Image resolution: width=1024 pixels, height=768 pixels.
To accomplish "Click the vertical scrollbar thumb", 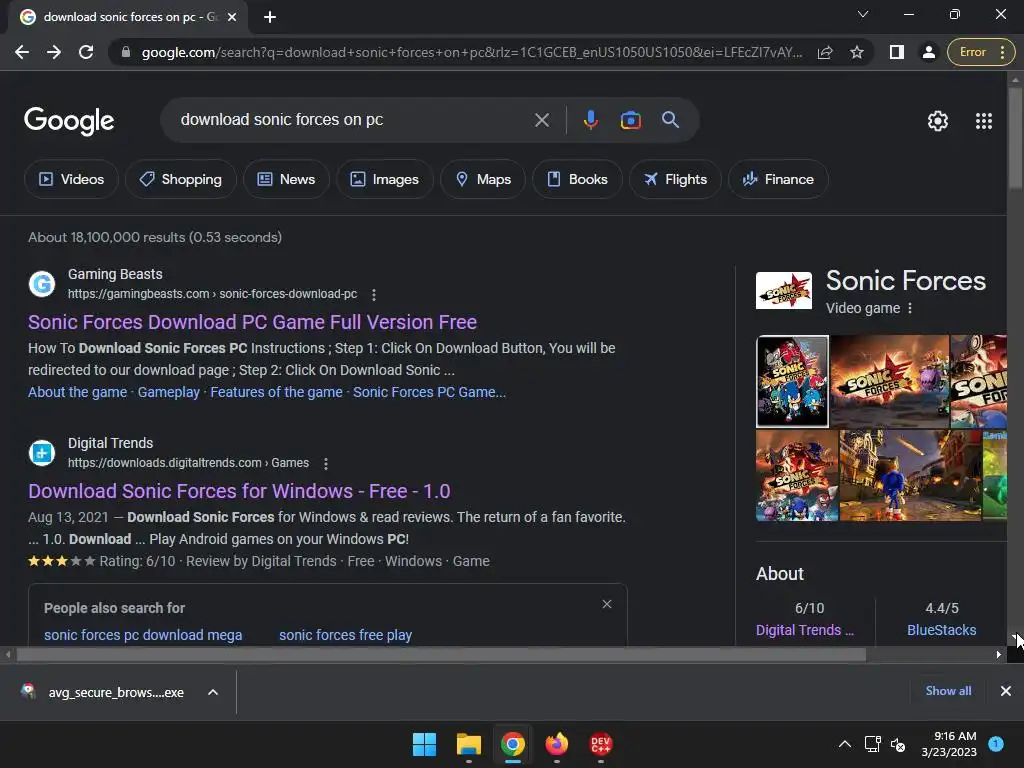I will tap(1015, 137).
